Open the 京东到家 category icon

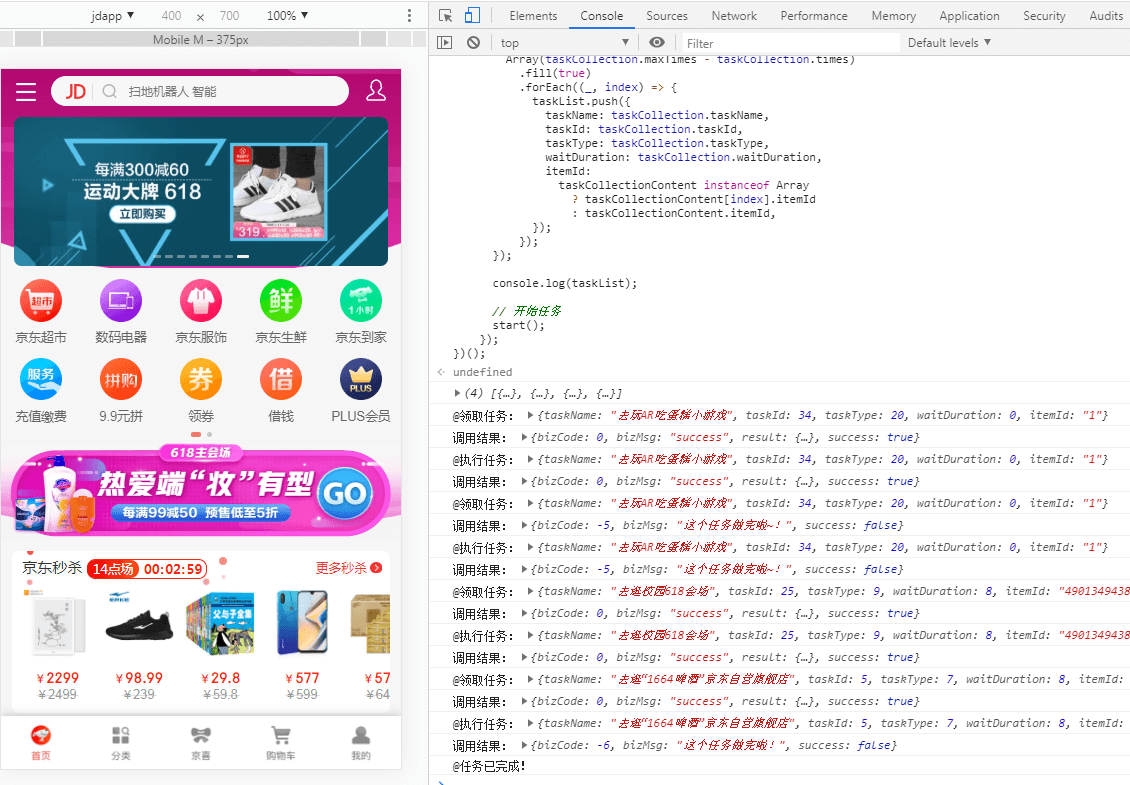361,301
